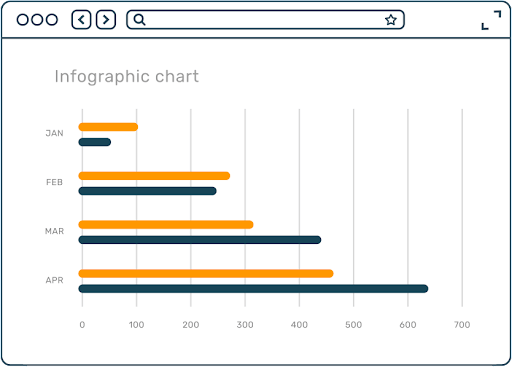Click the MAR axis label
The height and width of the screenshot is (367, 512).
(54, 231)
